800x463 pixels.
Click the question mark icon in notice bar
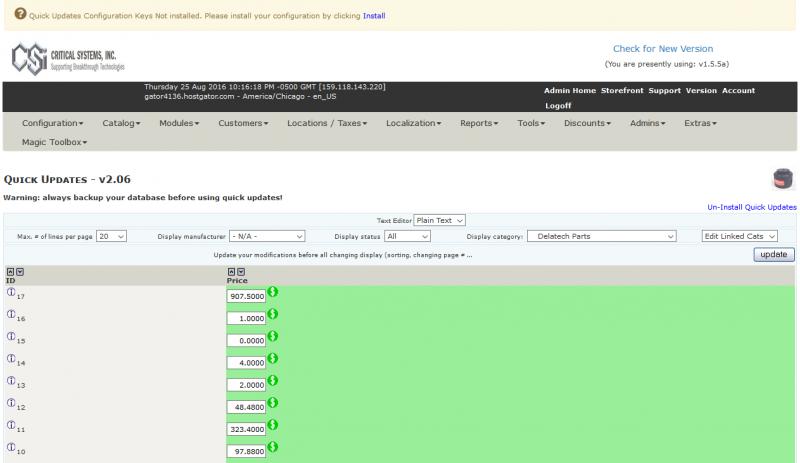pos(20,14)
